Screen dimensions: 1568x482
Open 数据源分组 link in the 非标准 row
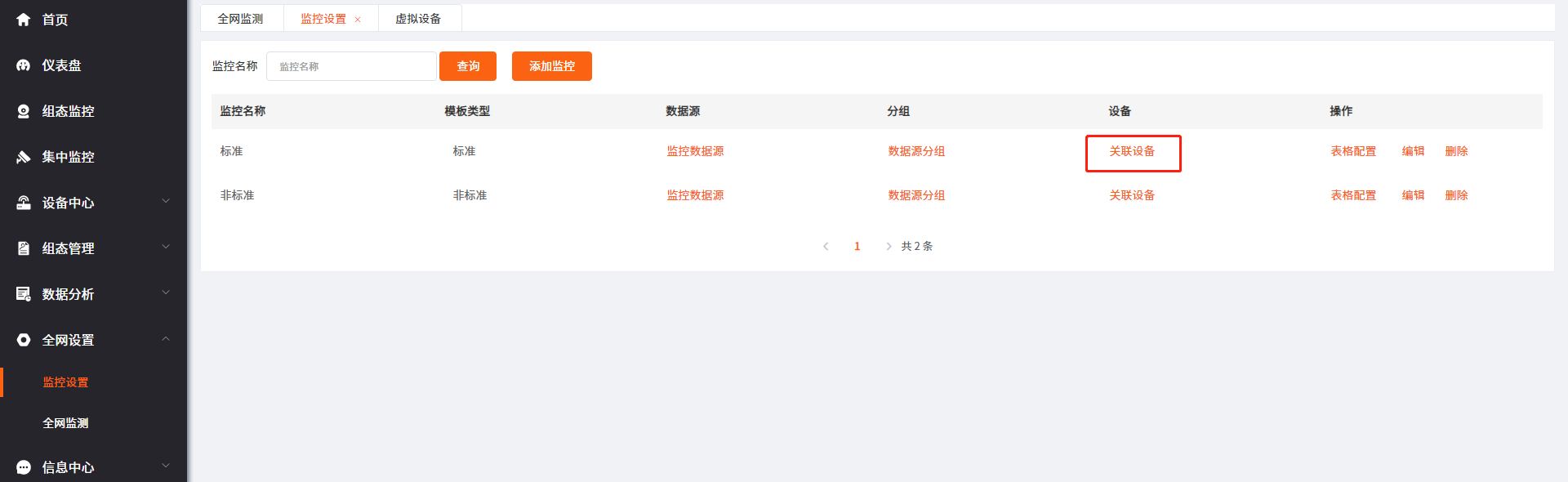pyautogui.click(x=916, y=195)
